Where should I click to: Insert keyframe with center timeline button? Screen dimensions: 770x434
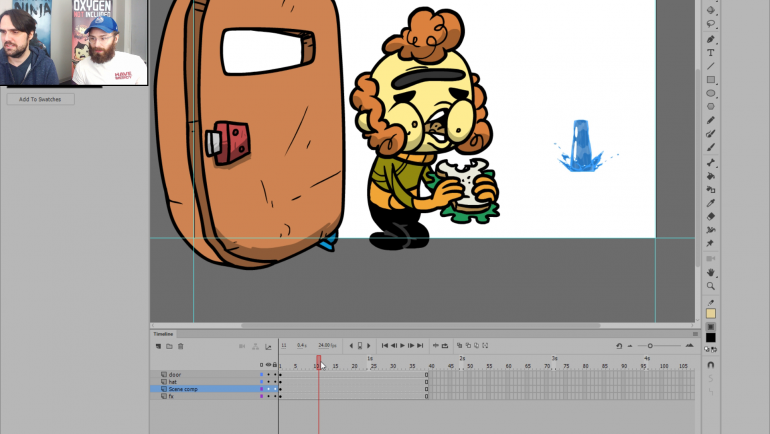tap(360, 346)
